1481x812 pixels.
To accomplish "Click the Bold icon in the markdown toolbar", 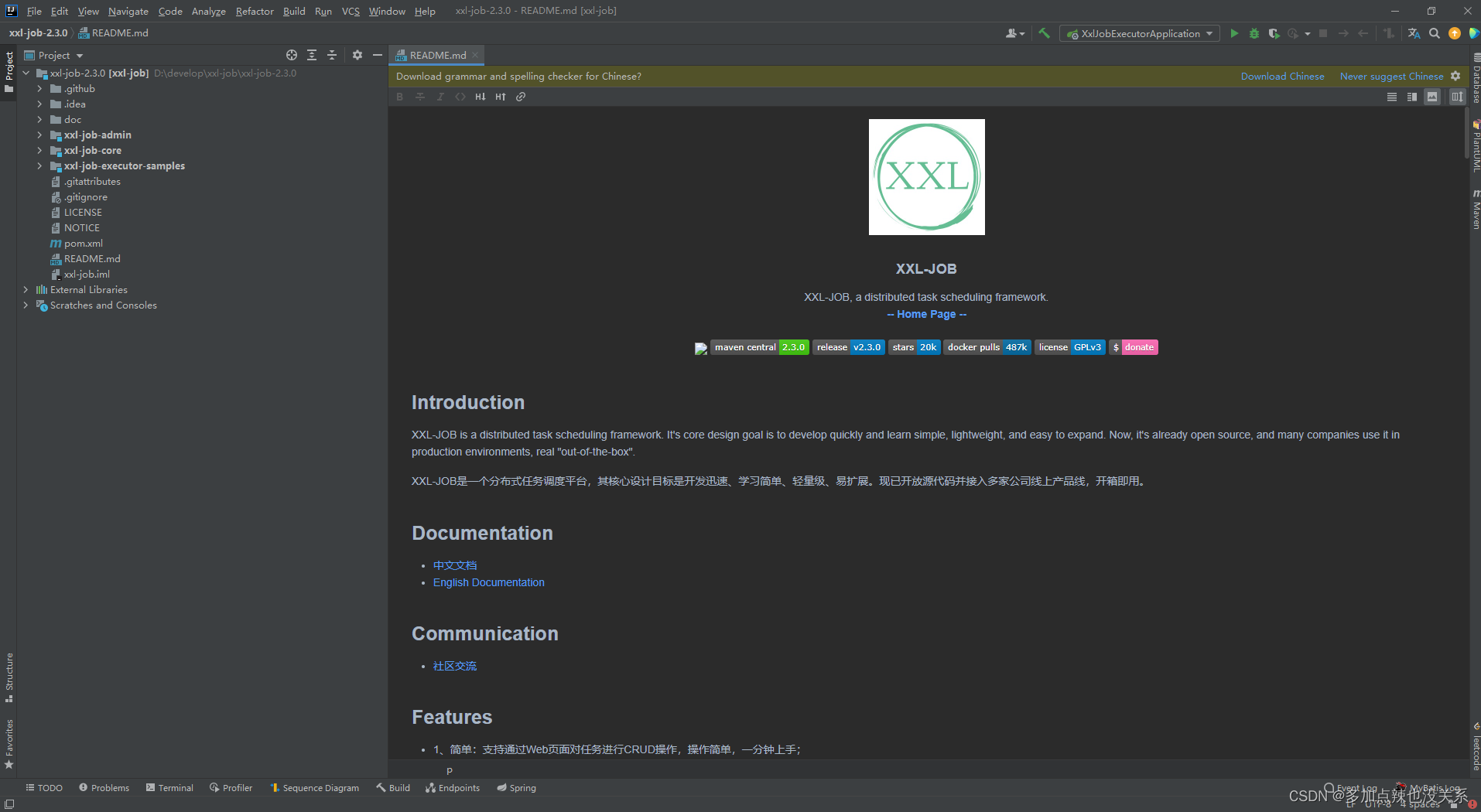I will [x=400, y=97].
